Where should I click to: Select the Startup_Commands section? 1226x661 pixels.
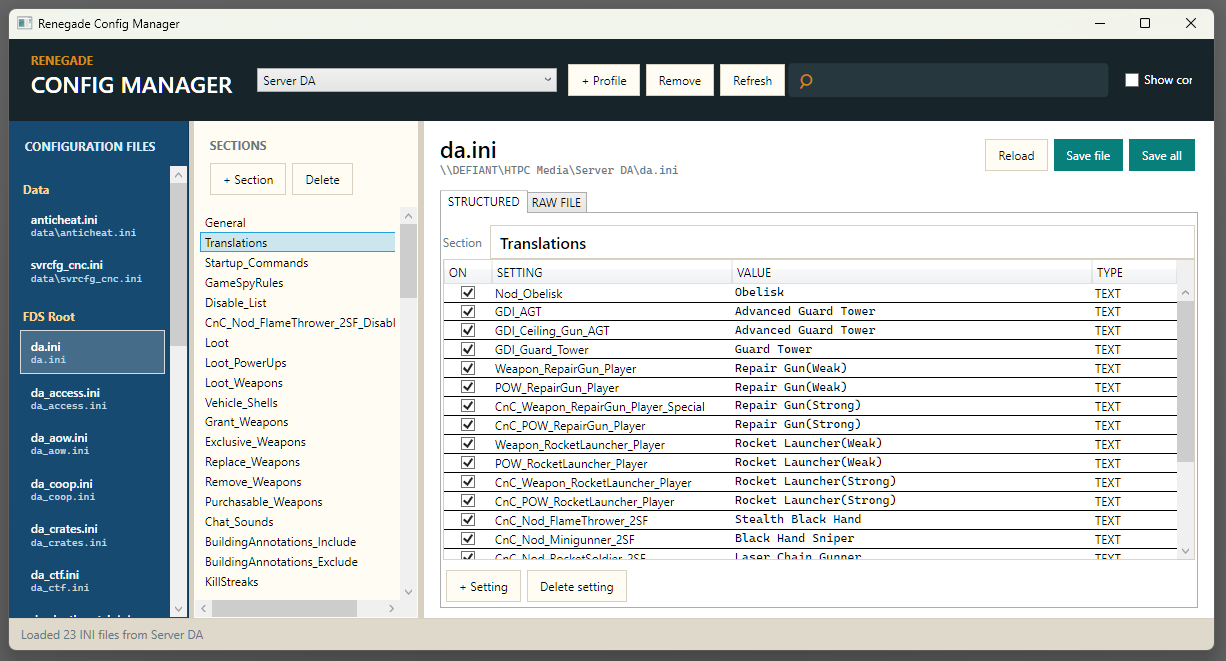298,262
